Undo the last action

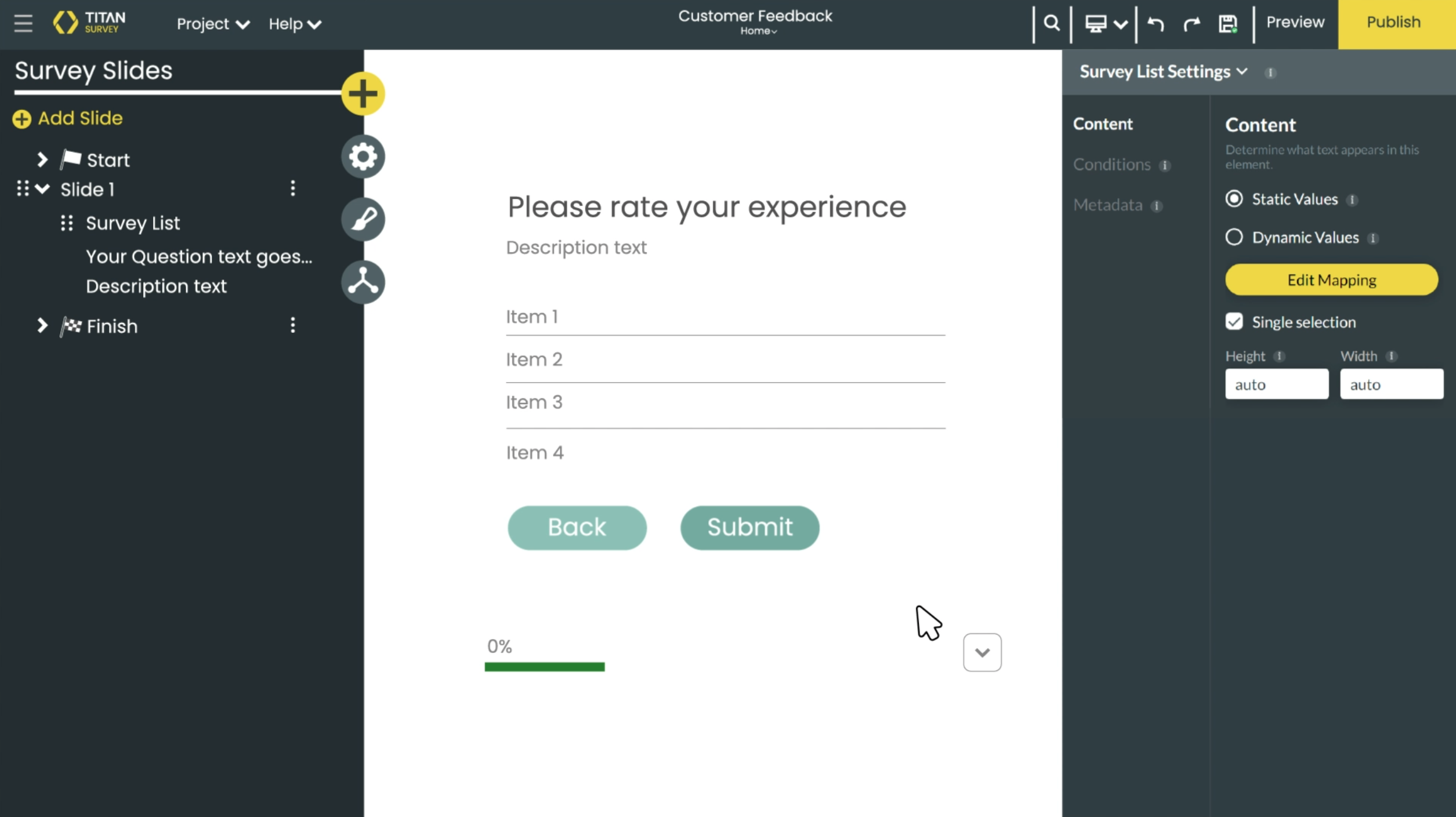click(x=1156, y=24)
